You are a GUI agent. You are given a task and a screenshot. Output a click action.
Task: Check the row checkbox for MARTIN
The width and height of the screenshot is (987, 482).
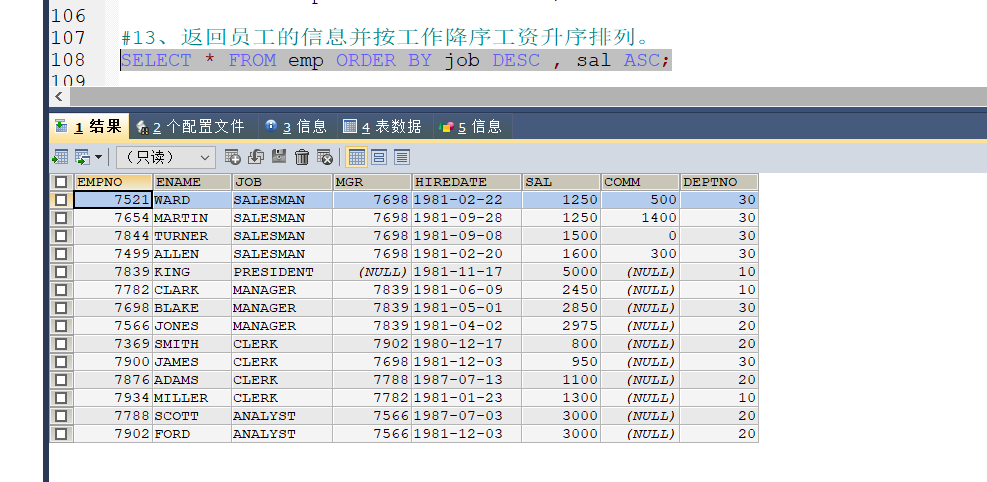pos(61,218)
